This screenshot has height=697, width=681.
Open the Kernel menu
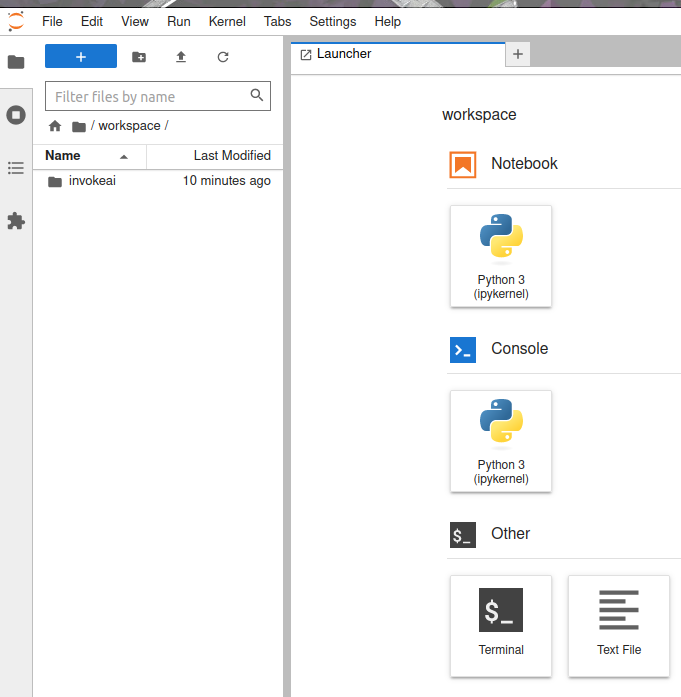coord(227,21)
